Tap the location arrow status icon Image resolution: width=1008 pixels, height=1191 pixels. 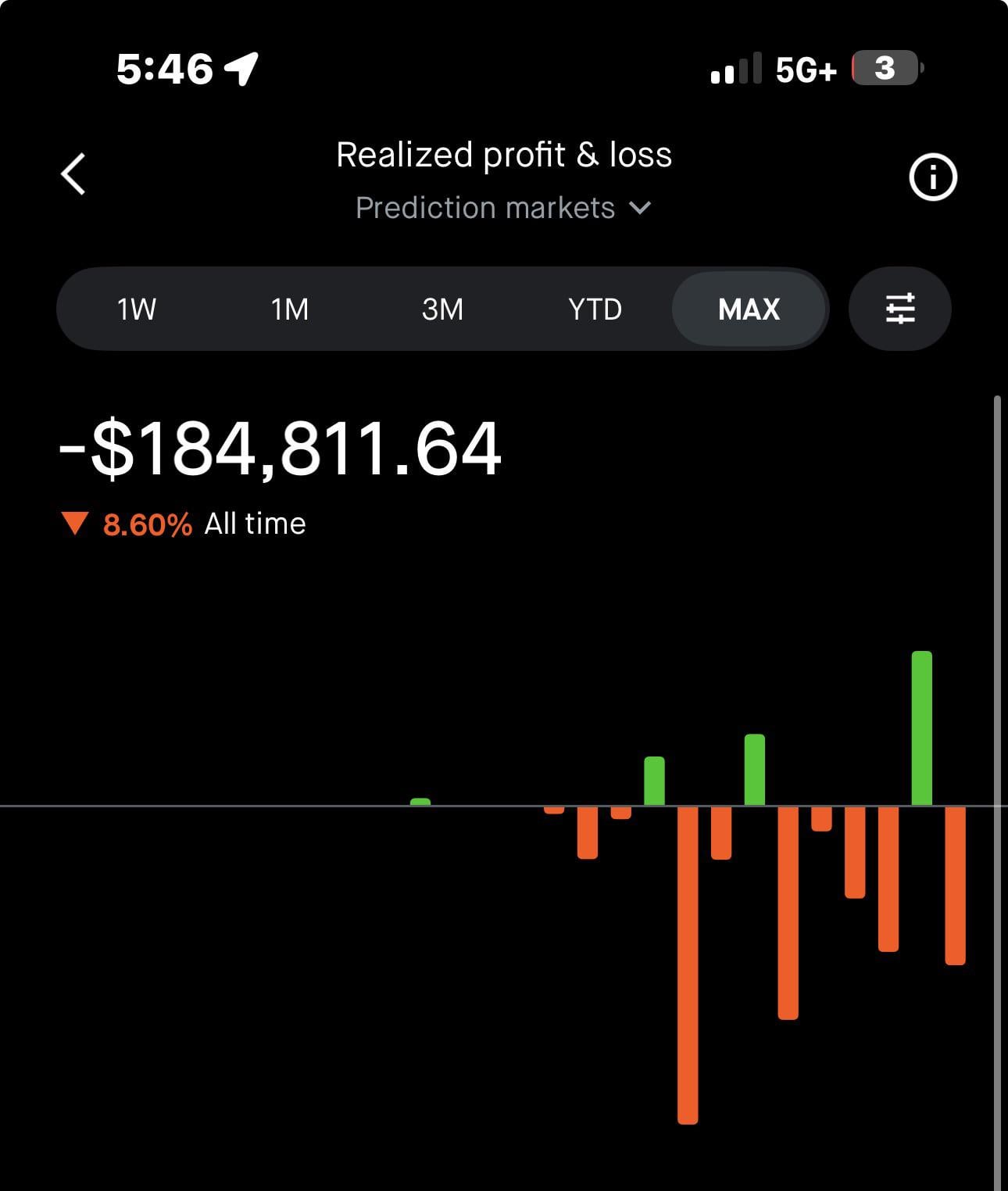(x=241, y=69)
